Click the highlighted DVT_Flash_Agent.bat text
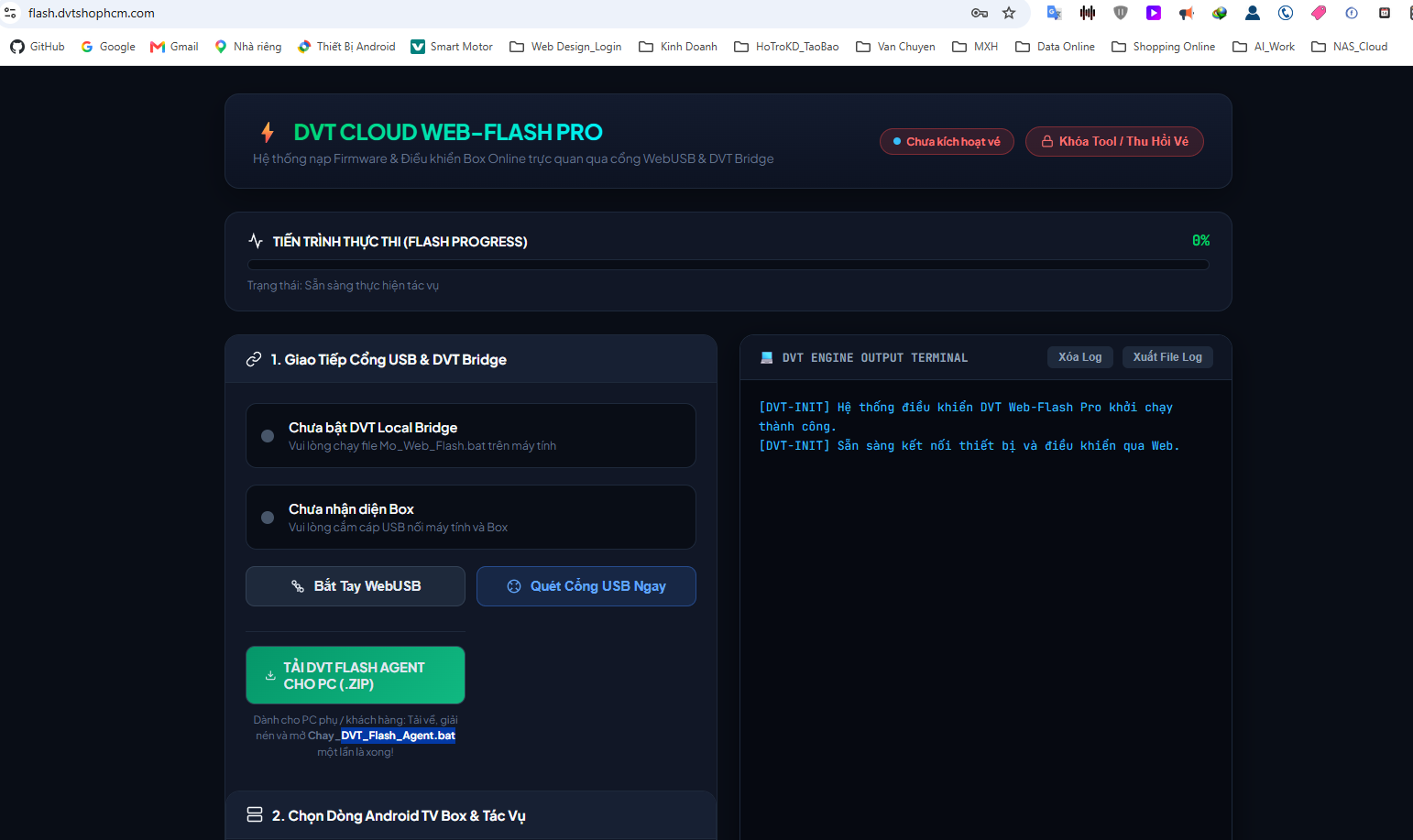 (x=398, y=736)
